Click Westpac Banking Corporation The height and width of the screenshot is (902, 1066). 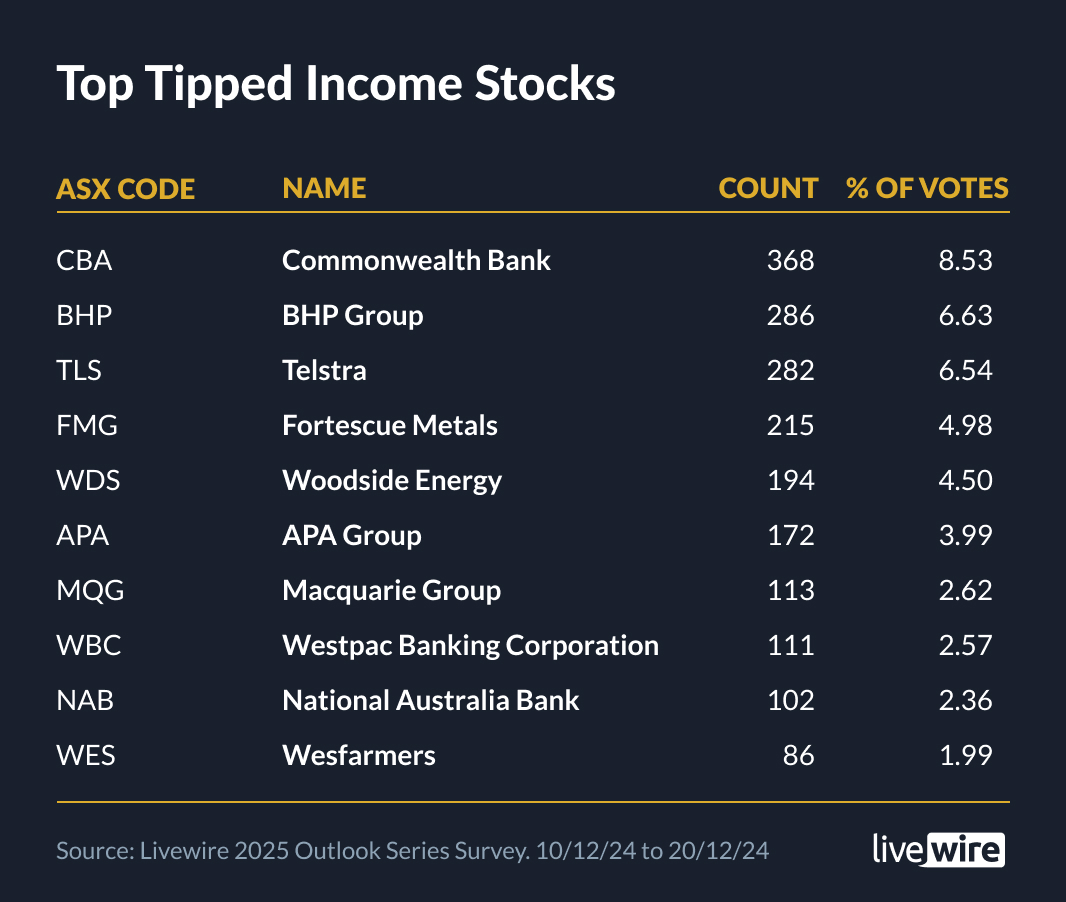point(470,646)
